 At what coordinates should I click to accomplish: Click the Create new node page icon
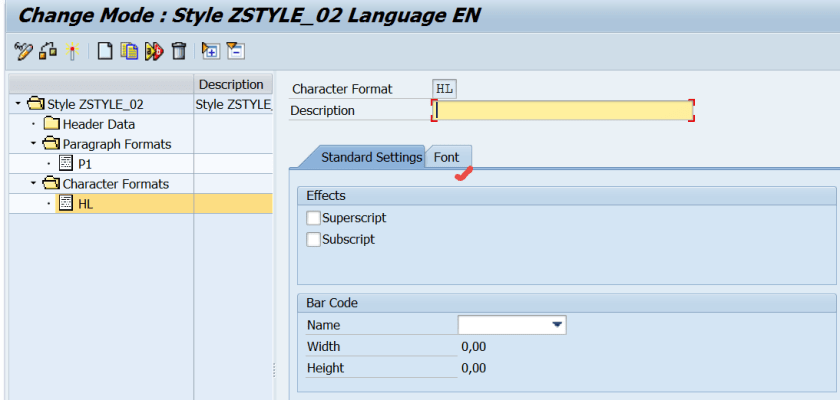(104, 51)
